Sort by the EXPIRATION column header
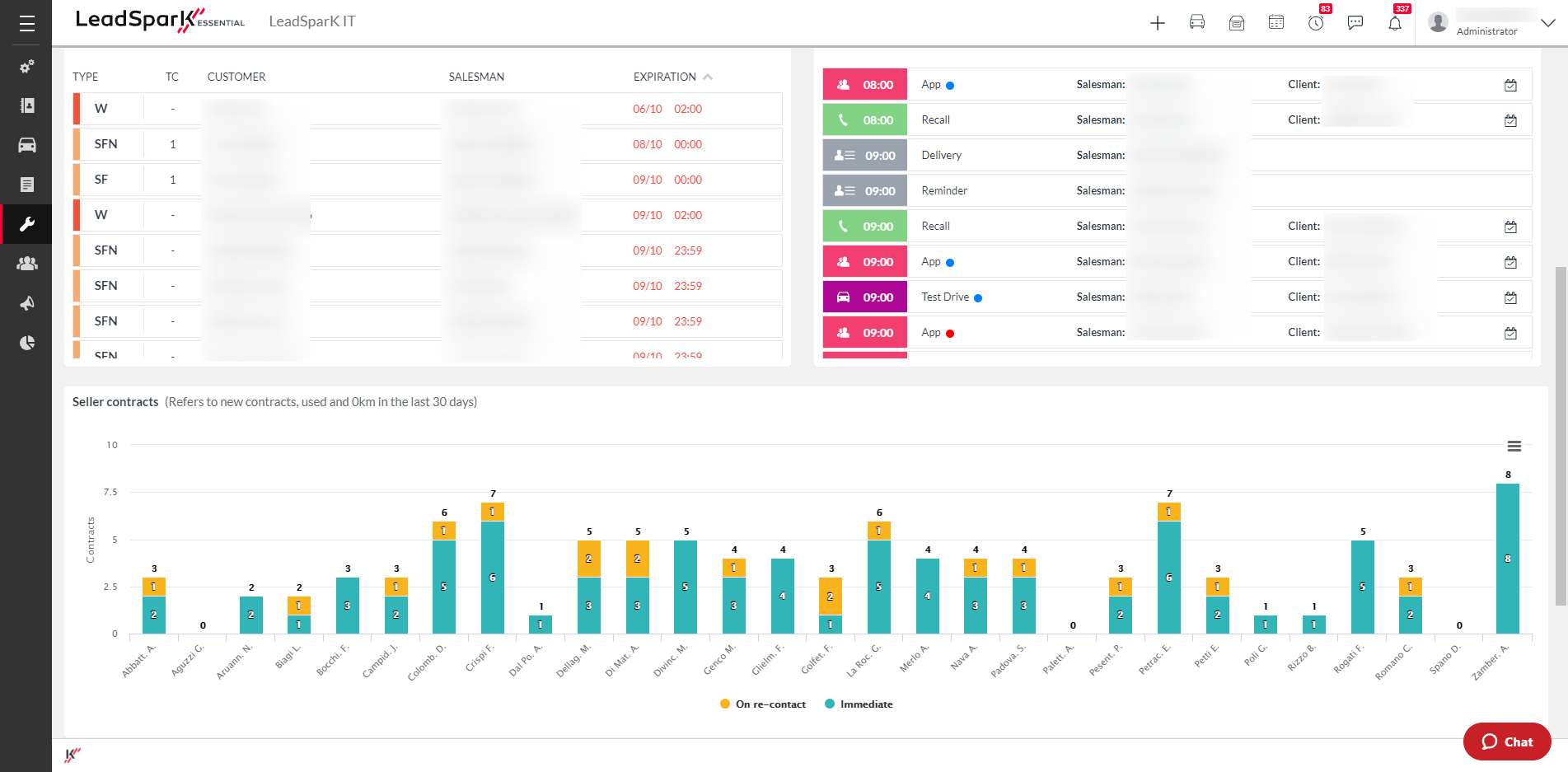 point(665,77)
